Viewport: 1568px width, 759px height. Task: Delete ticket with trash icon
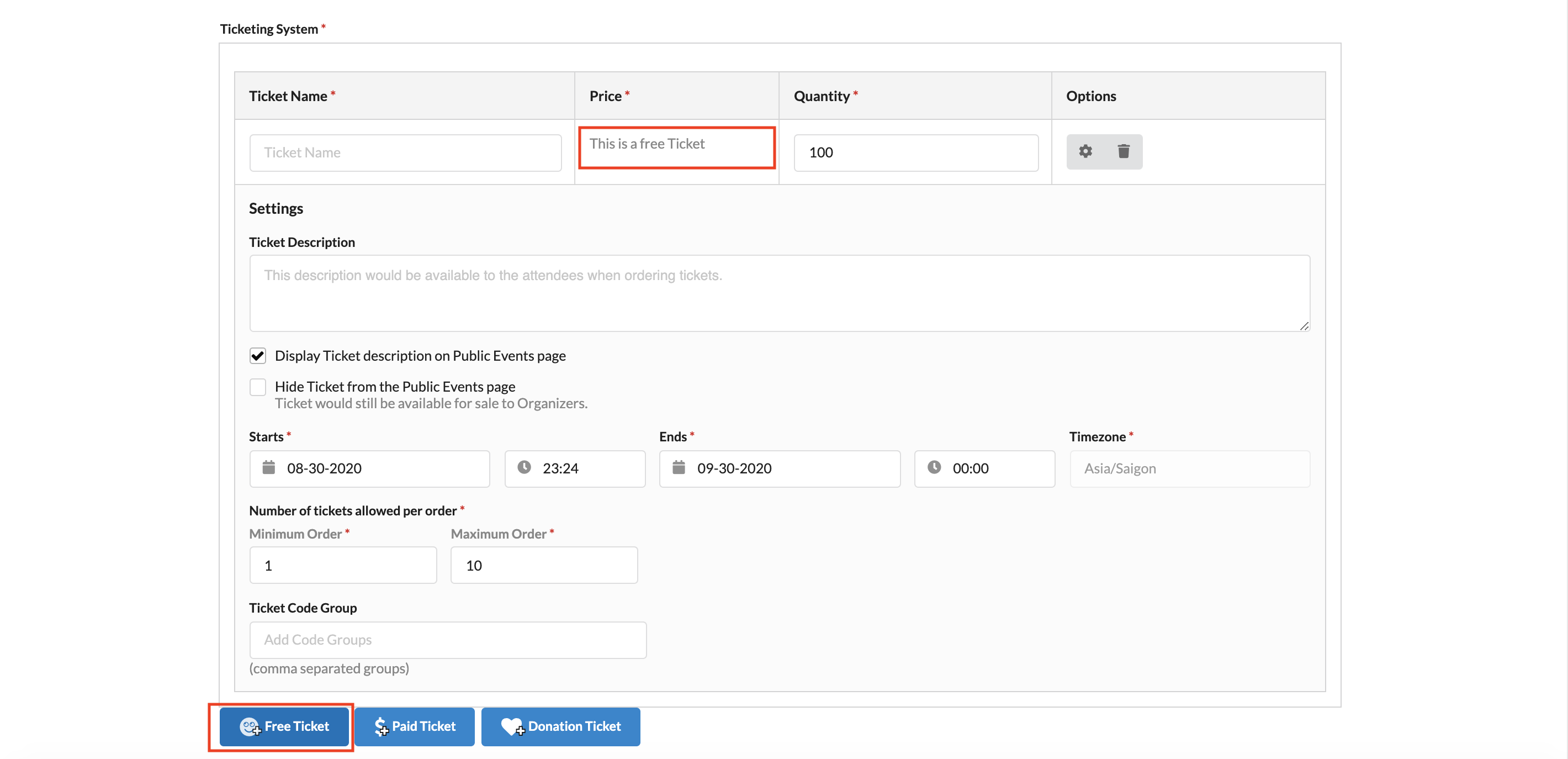pos(1124,151)
